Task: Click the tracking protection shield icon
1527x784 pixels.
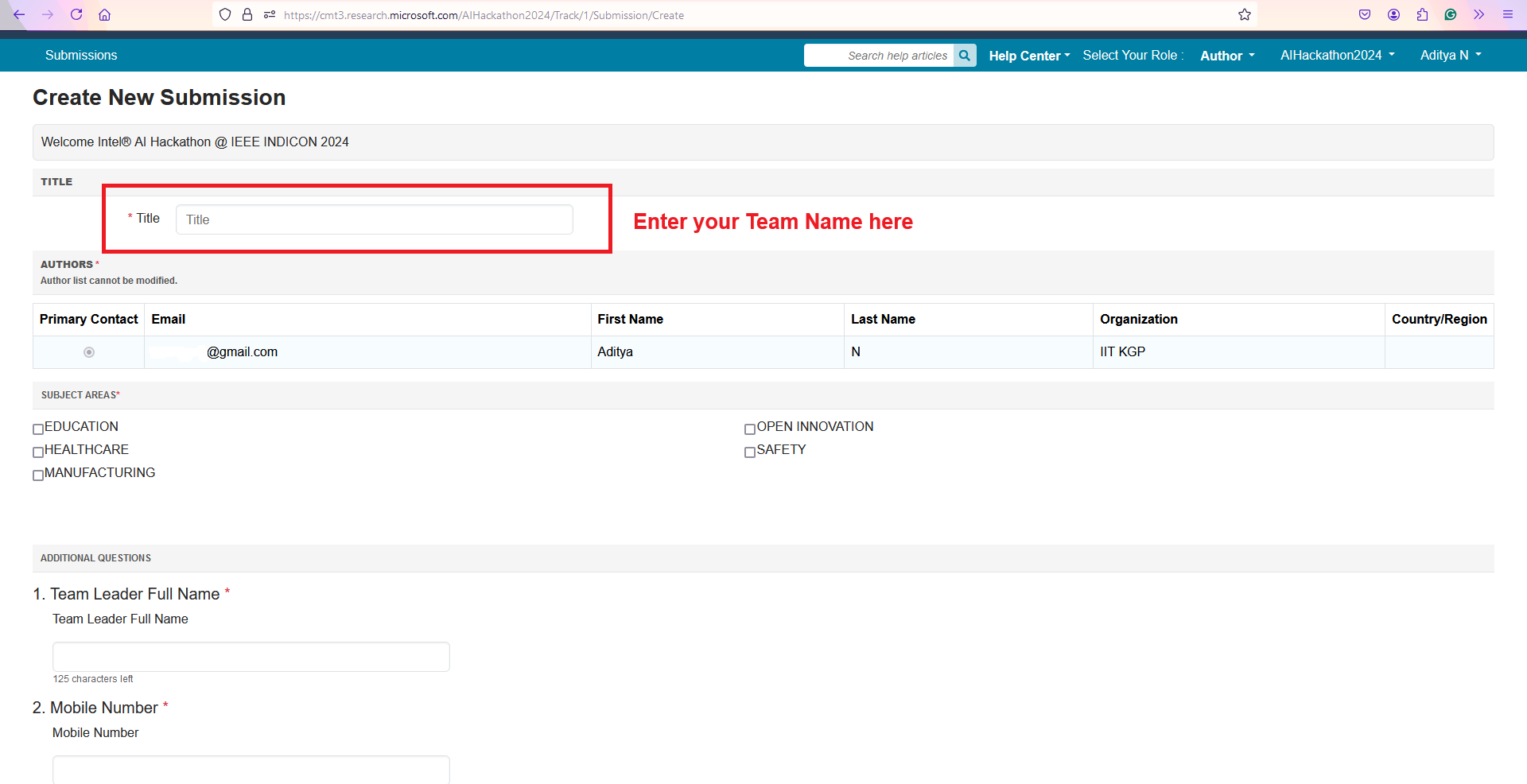Action: pyautogui.click(x=225, y=14)
